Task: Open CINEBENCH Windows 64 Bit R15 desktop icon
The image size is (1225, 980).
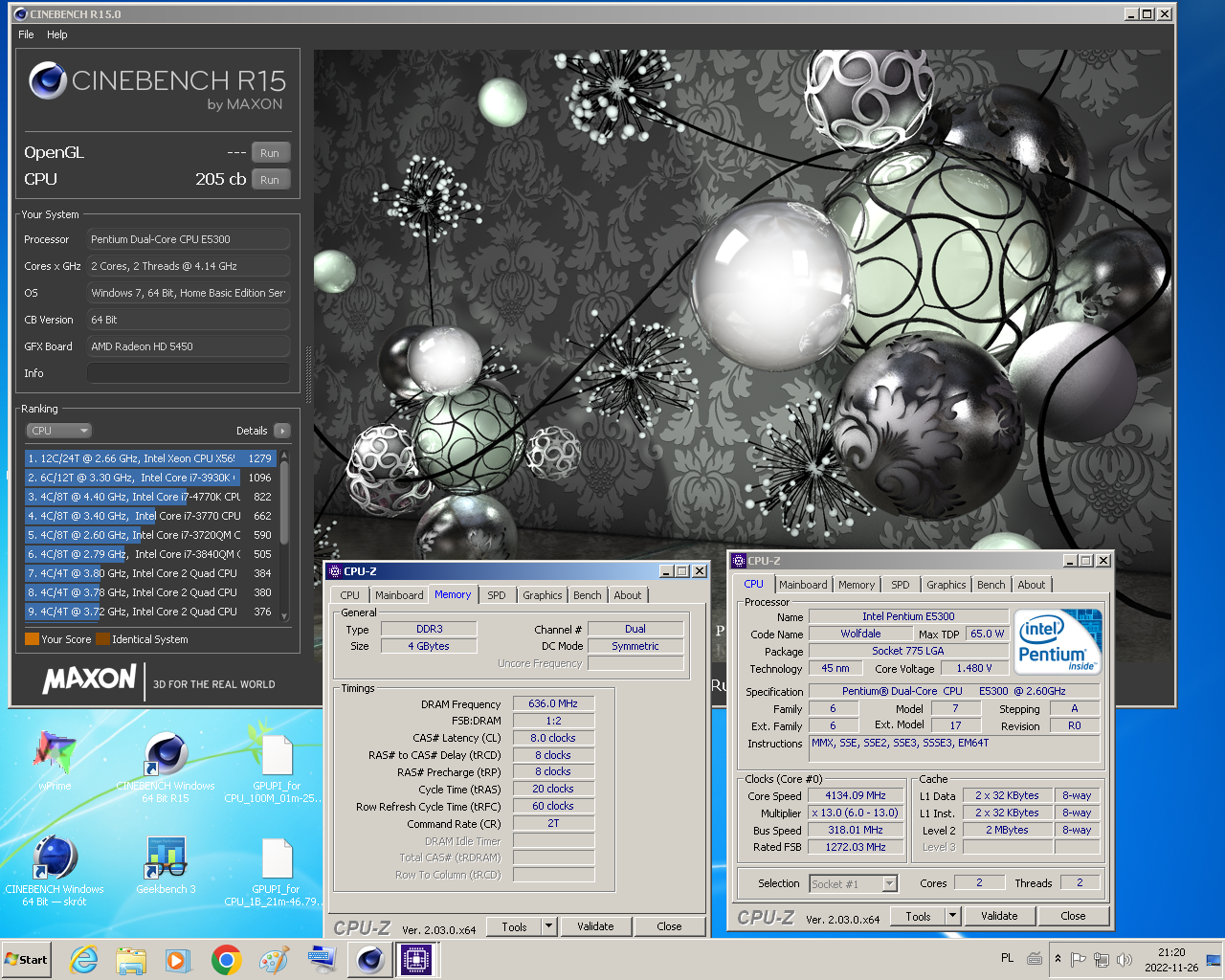Action: pos(166,766)
